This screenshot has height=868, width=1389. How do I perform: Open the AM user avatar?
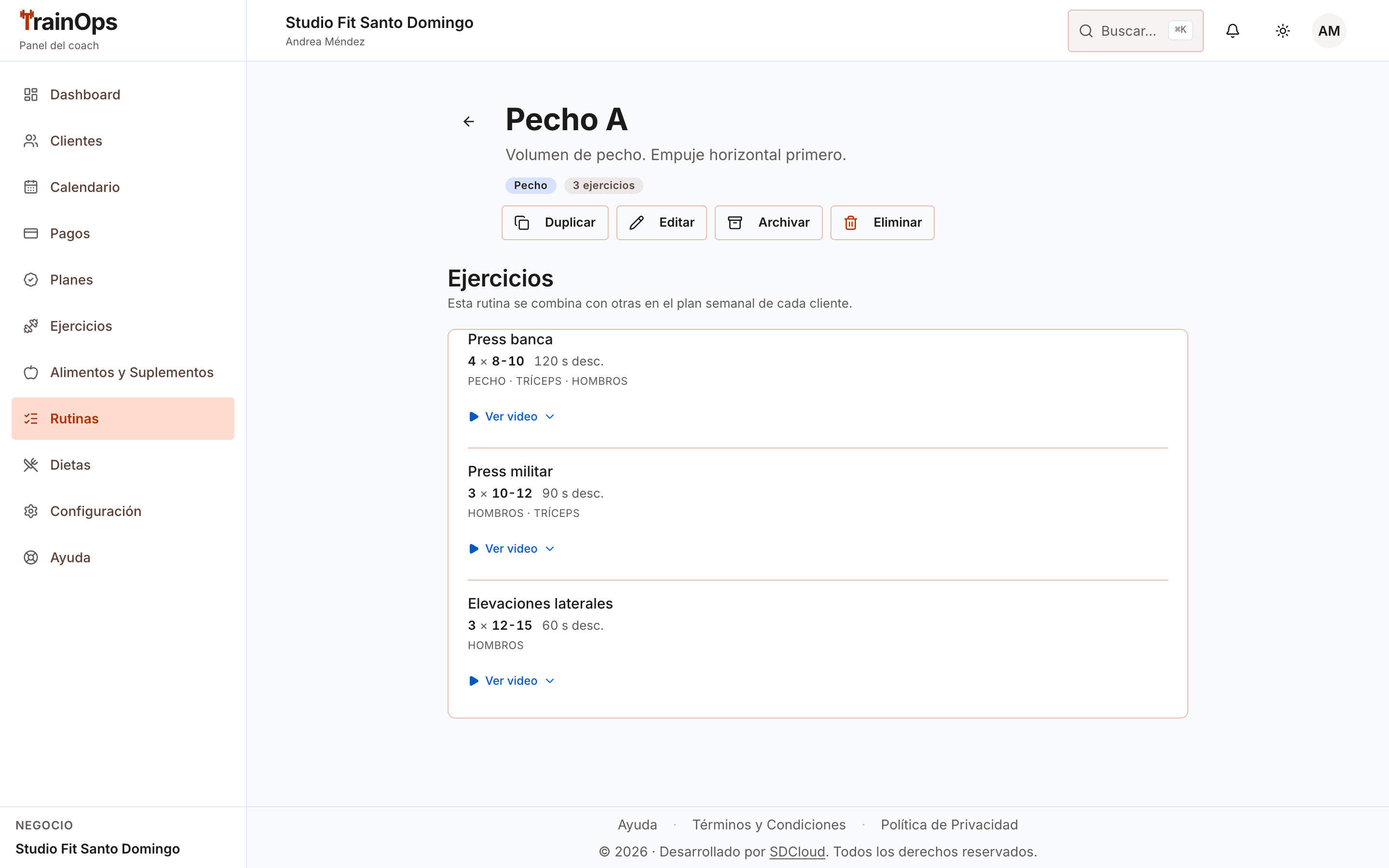1329,31
